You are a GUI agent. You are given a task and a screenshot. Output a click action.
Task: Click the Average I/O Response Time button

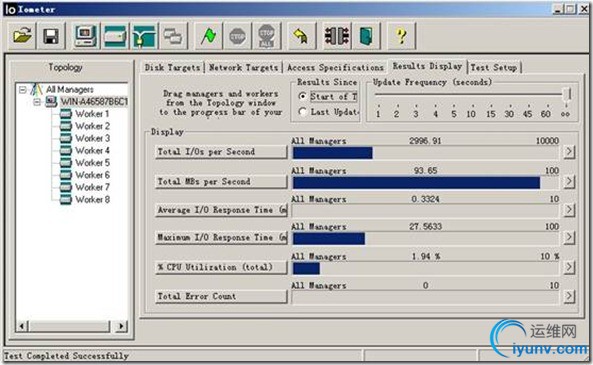click(221, 210)
